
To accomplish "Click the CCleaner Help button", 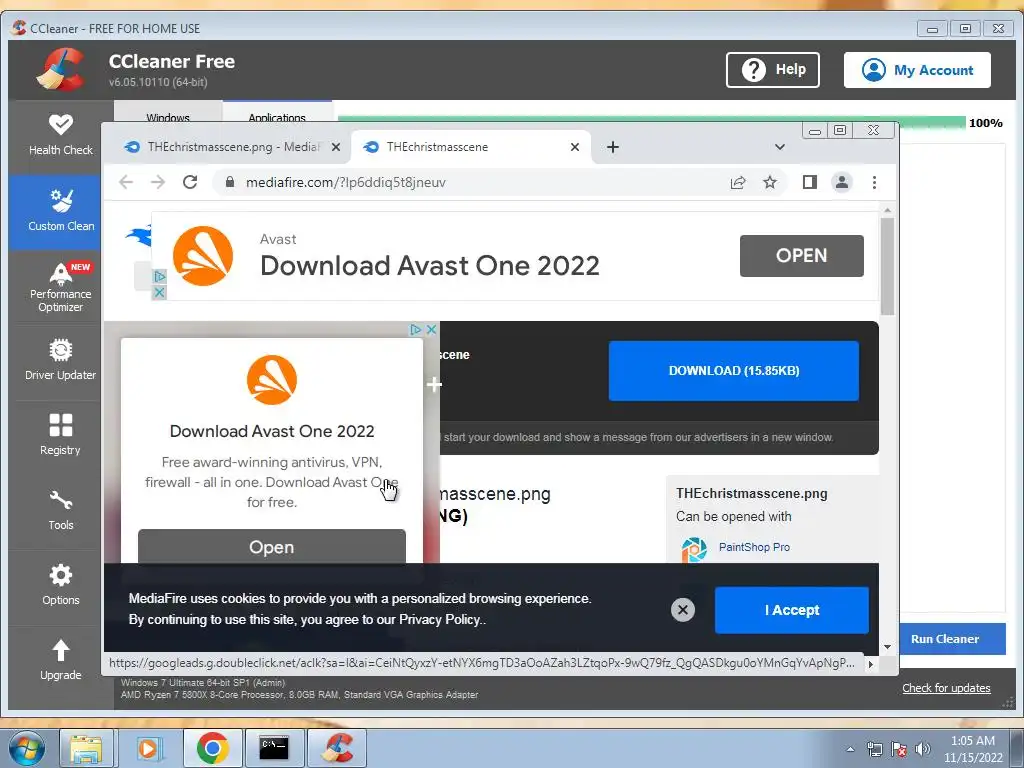I will click(x=773, y=69).
